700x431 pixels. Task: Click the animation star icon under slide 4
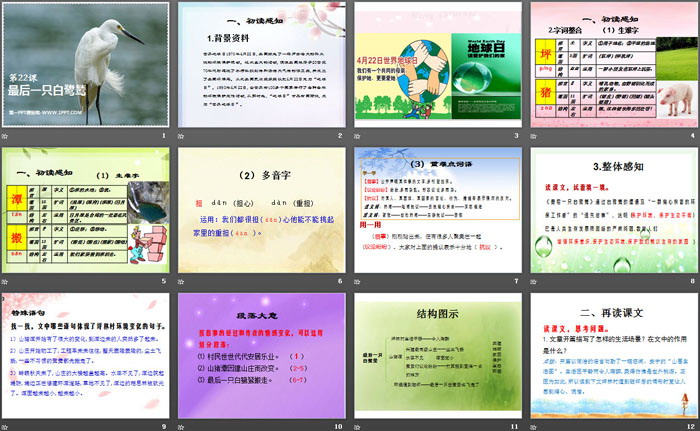[x=533, y=136]
